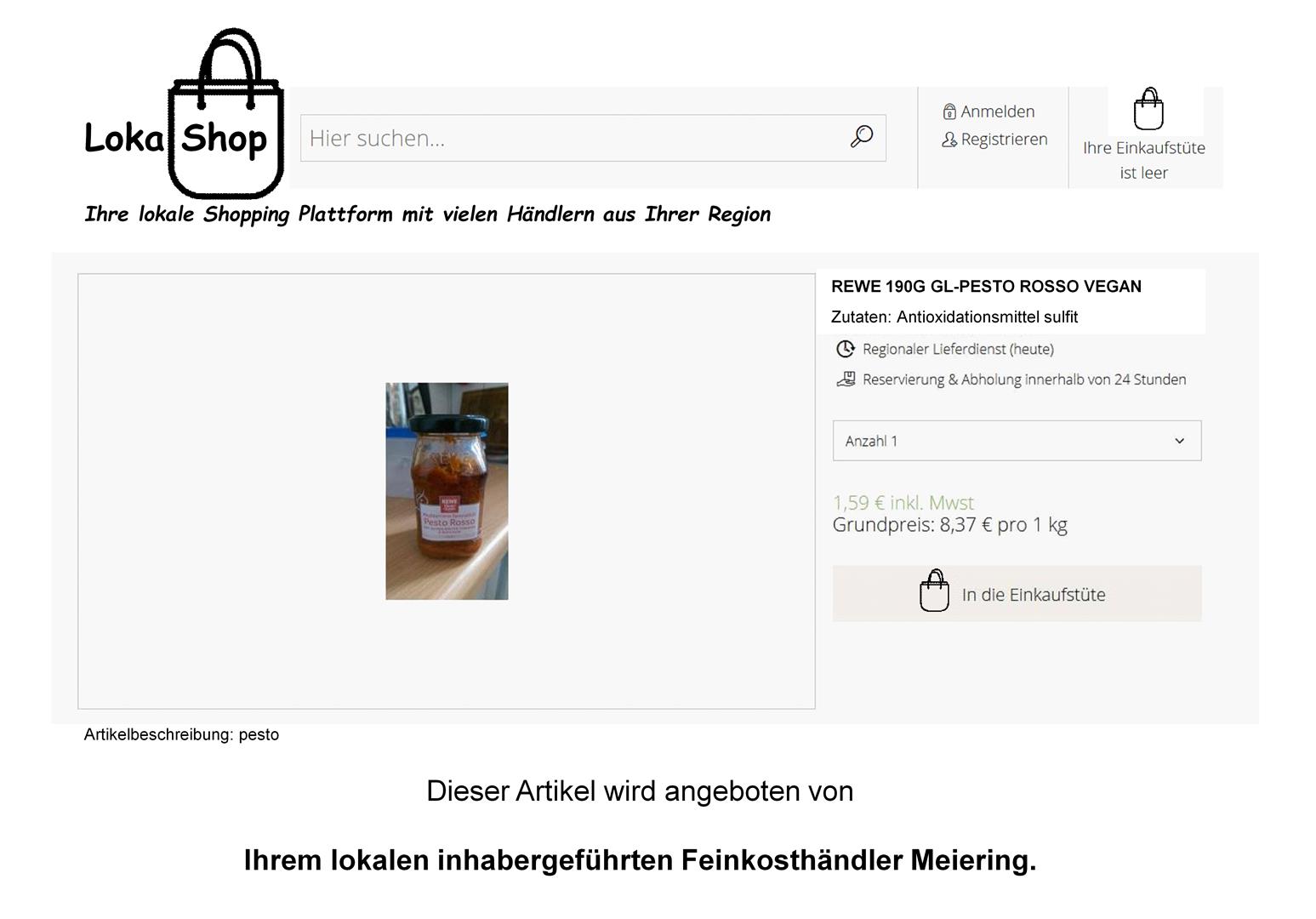The height and width of the screenshot is (919, 1316).
Task: Click the Anmelden link
Action: pyautogui.click(x=997, y=111)
